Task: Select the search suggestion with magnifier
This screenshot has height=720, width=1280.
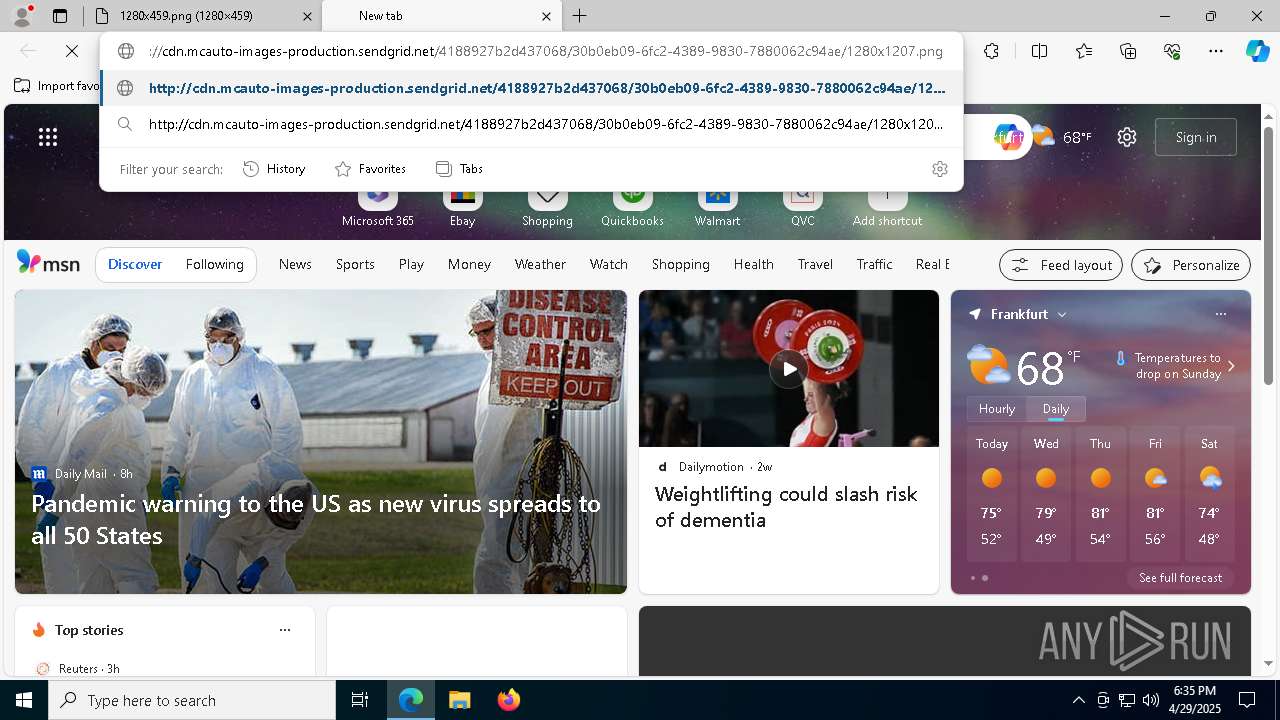Action: [531, 124]
